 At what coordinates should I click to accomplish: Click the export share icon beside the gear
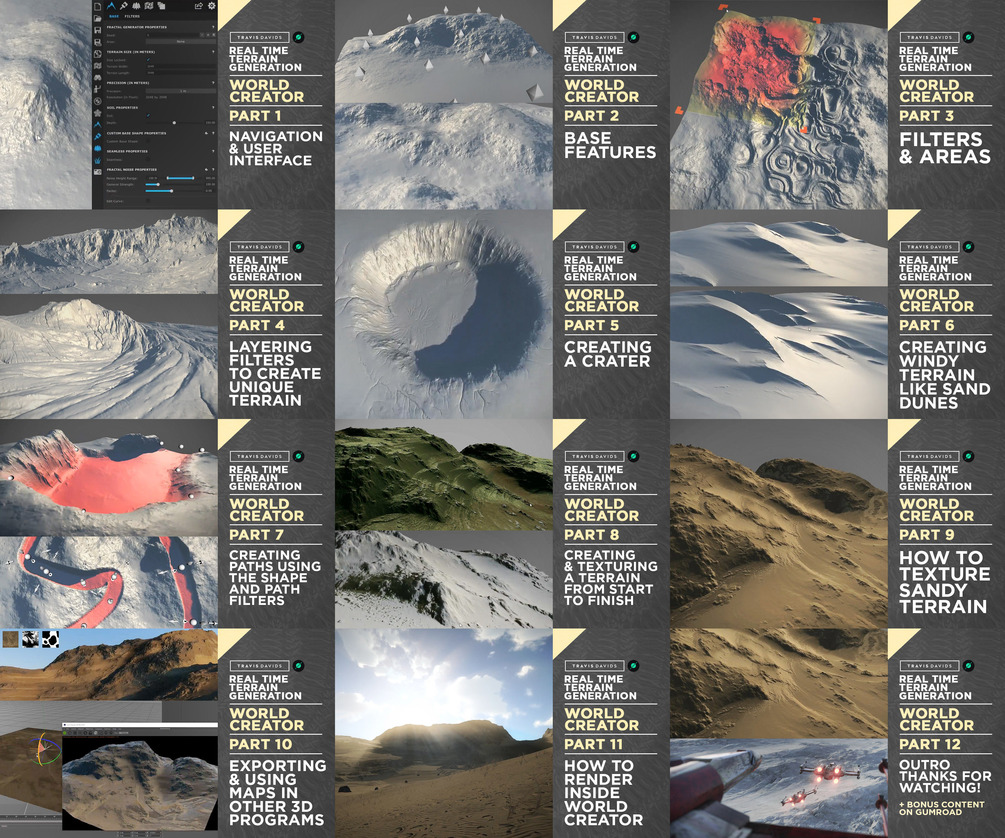[x=199, y=6]
